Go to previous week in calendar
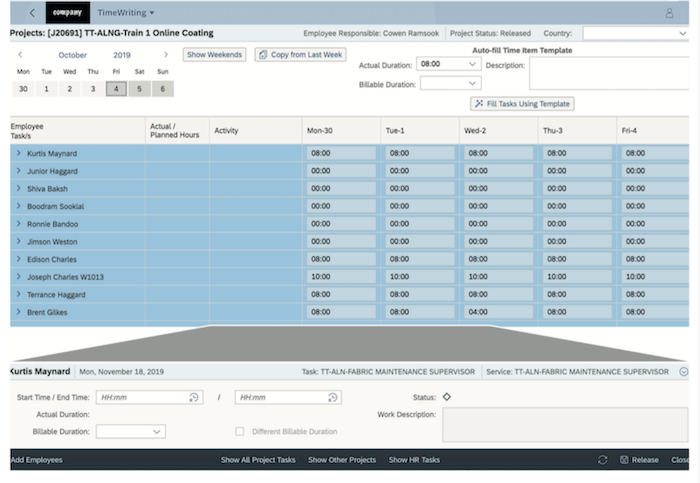The height and width of the screenshot is (483, 700). (x=20, y=54)
